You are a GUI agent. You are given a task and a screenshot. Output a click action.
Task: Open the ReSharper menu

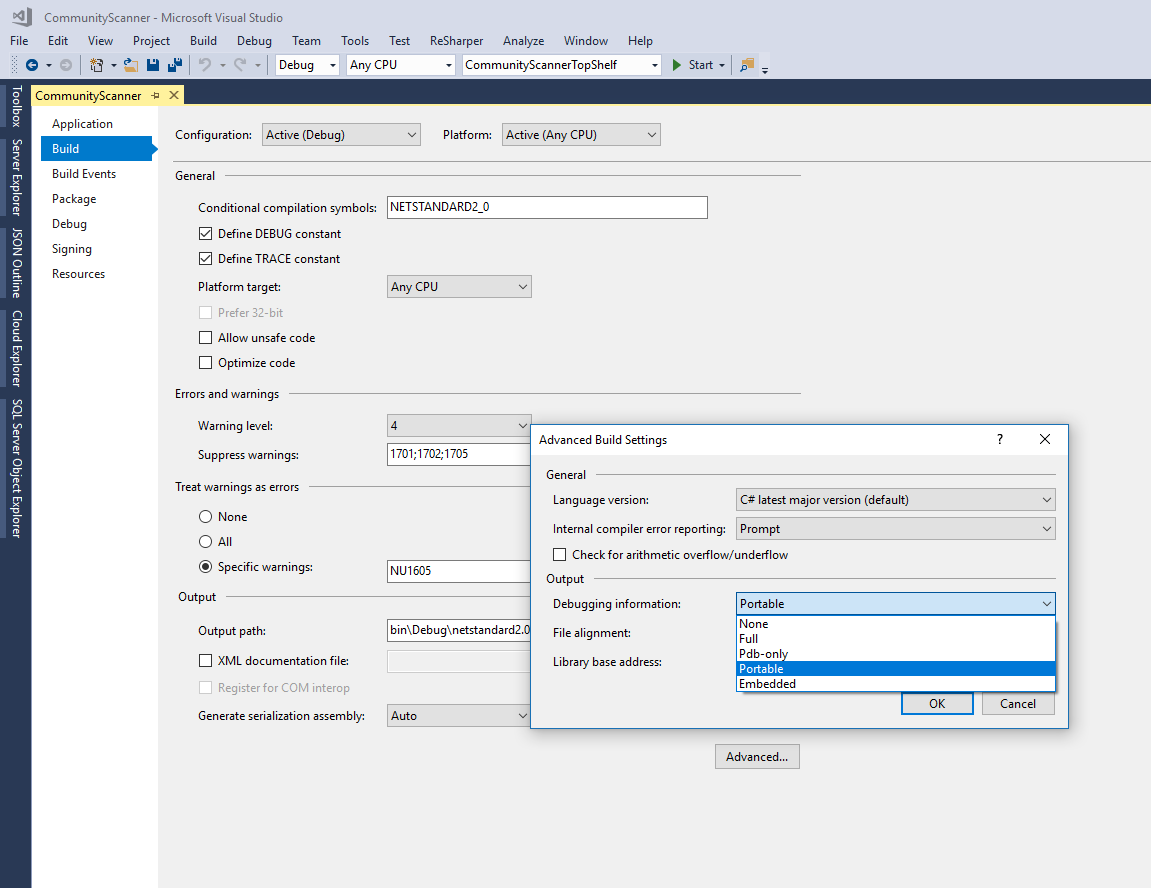click(x=457, y=41)
